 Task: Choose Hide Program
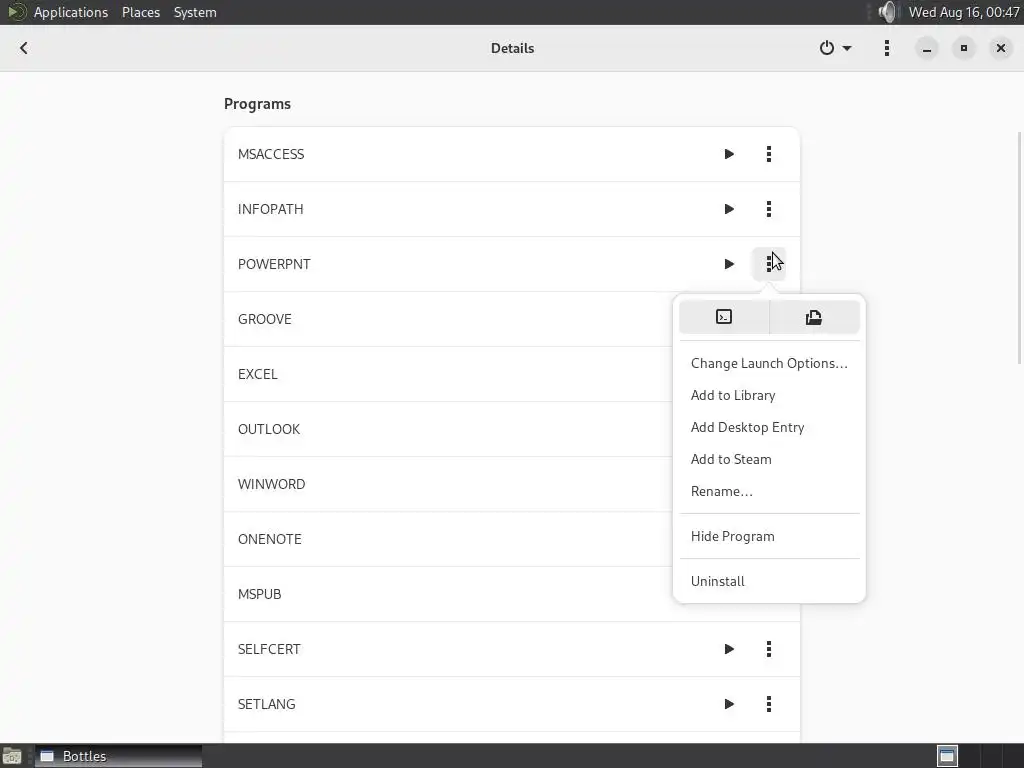[769, 536]
